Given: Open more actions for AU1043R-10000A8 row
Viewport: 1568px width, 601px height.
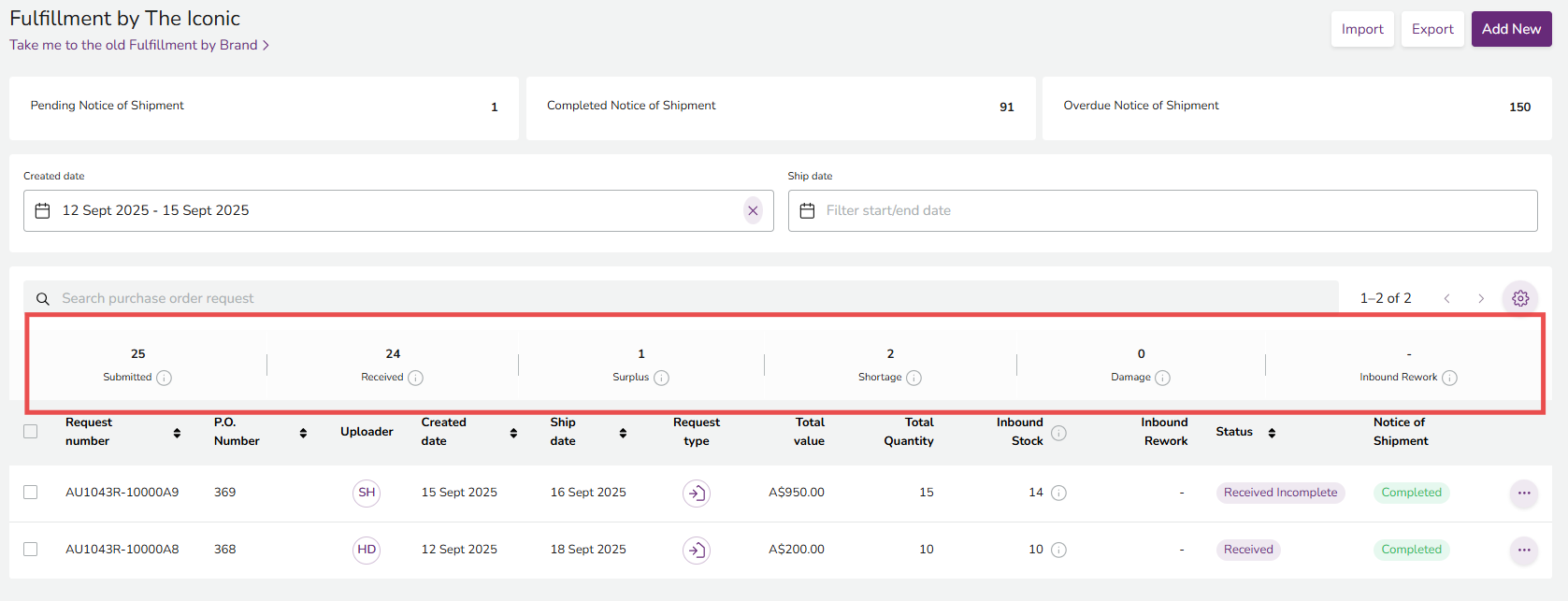Looking at the screenshot, I should [x=1523, y=550].
